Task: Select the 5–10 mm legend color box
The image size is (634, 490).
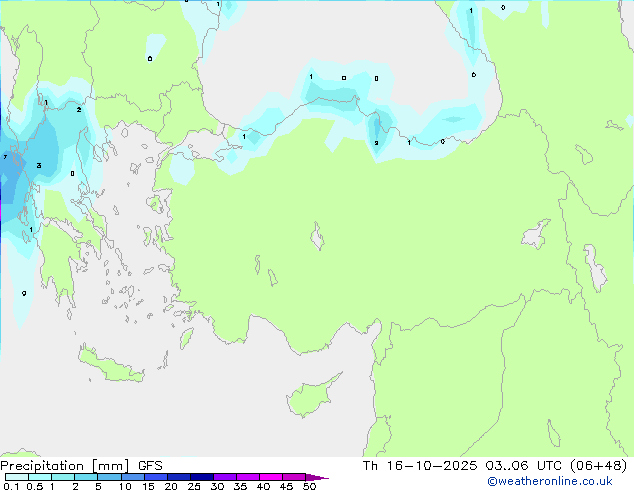Action: (x=110, y=477)
